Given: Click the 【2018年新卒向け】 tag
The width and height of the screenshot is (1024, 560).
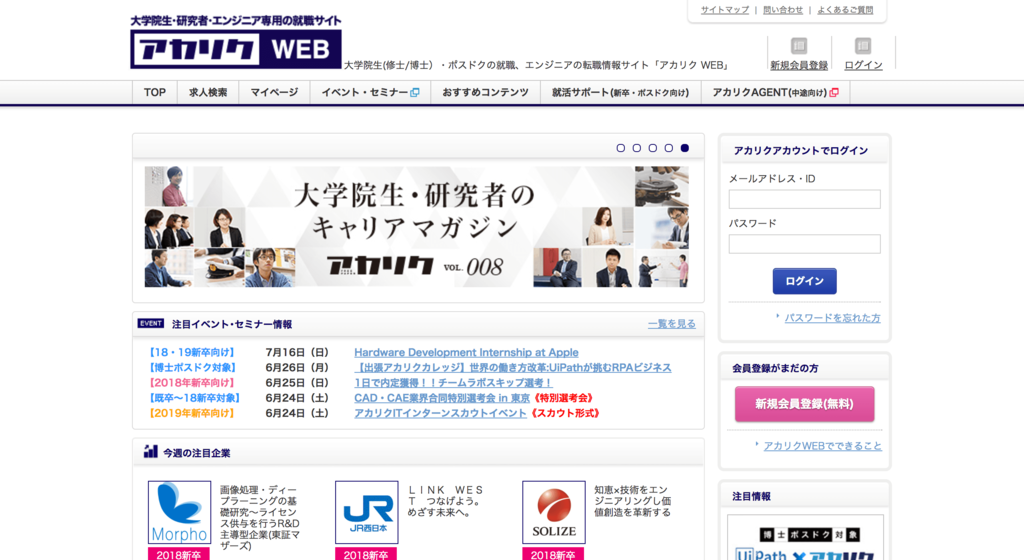Looking at the screenshot, I should pos(191,382).
